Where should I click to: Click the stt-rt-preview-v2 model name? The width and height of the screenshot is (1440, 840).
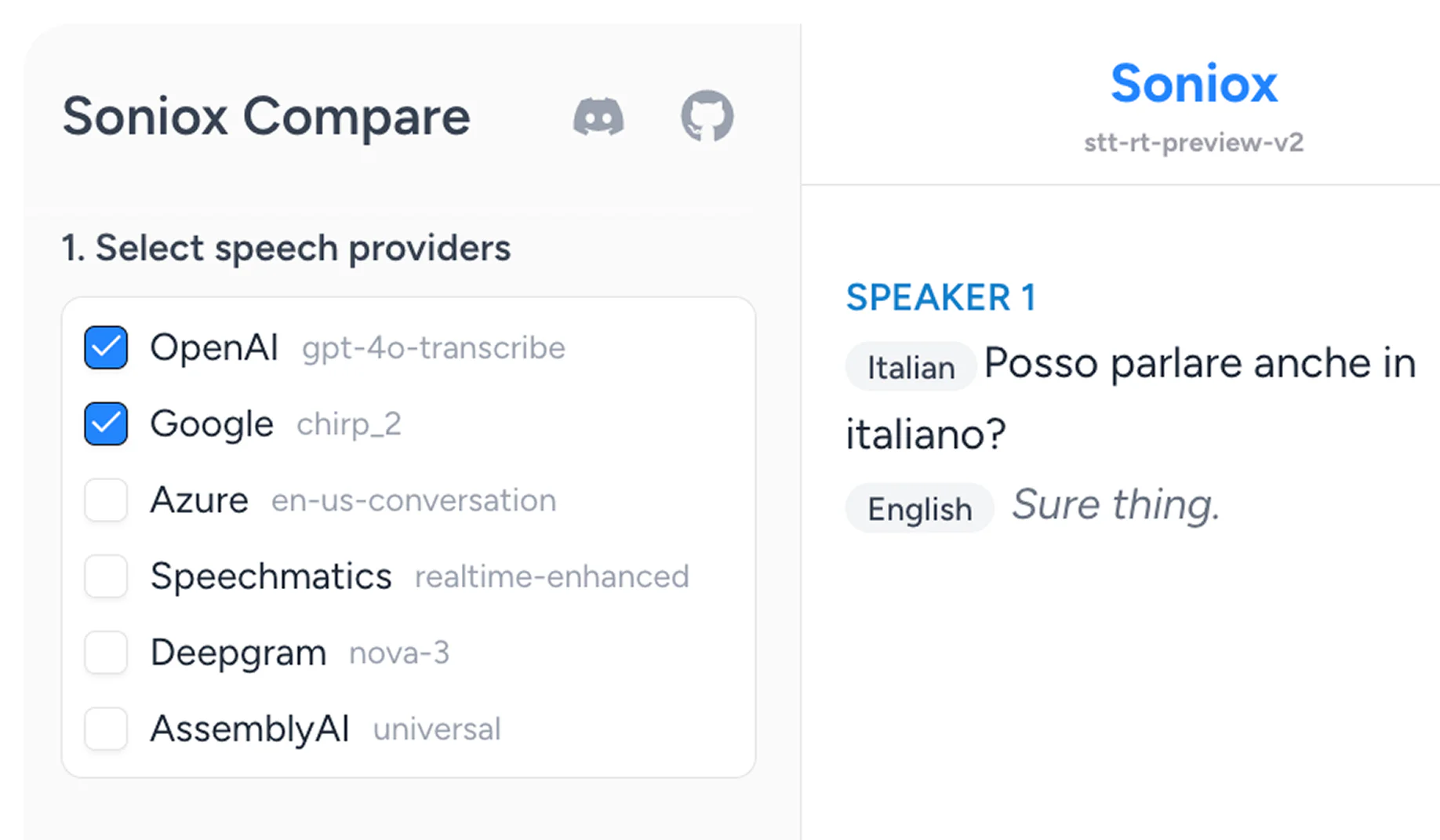pos(1194,142)
